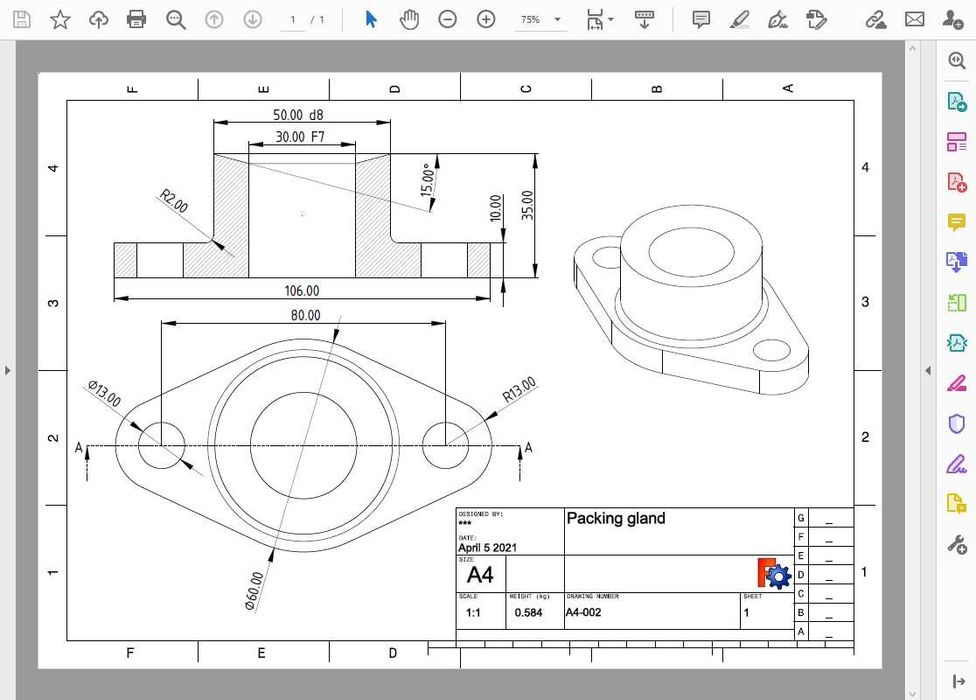Click the 80.00 dimension label

coord(306,315)
